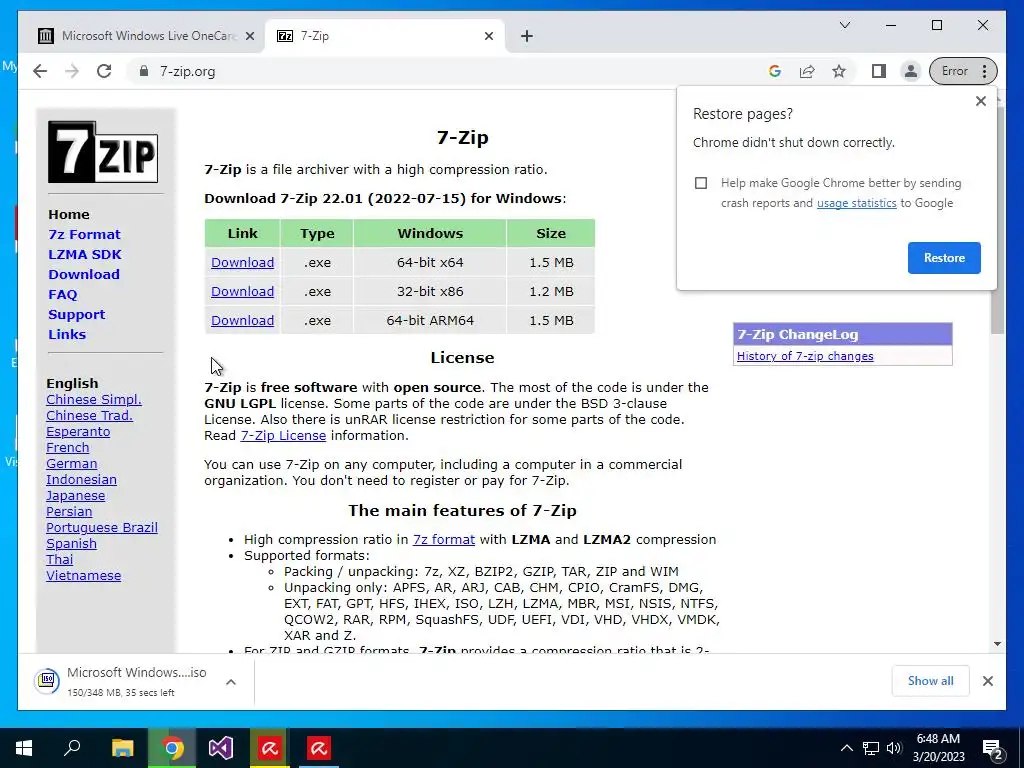Image resolution: width=1024 pixels, height=768 pixels.
Task: Expand the download item options chevron
Action: [231, 682]
